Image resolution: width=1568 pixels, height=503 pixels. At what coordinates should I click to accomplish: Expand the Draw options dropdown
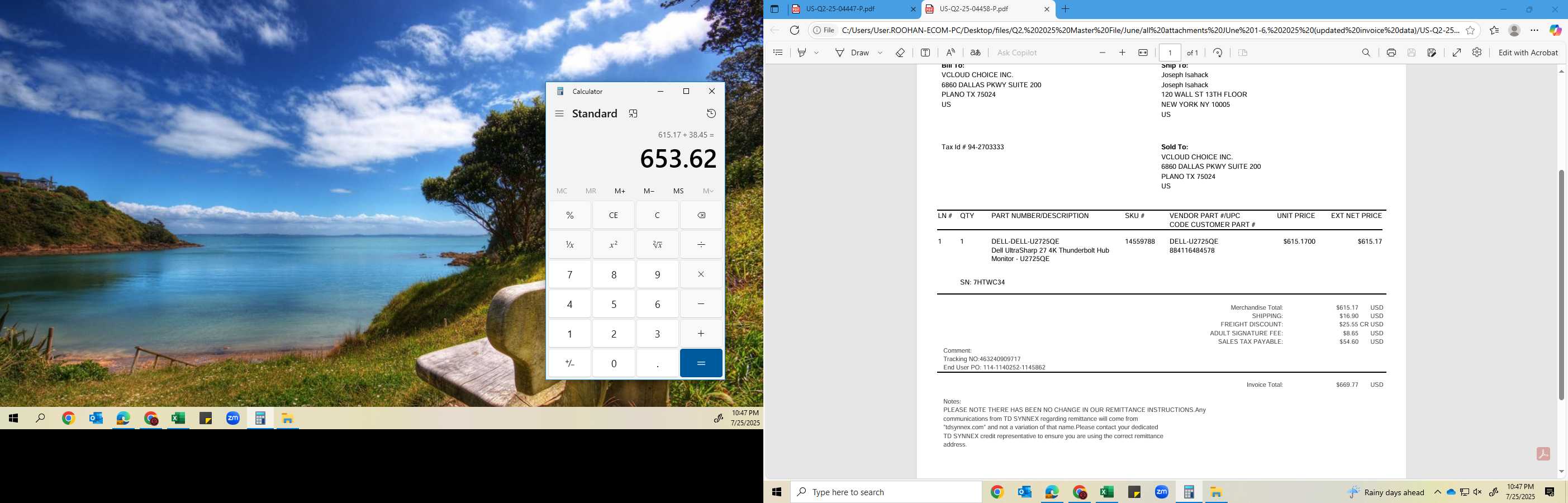880,53
